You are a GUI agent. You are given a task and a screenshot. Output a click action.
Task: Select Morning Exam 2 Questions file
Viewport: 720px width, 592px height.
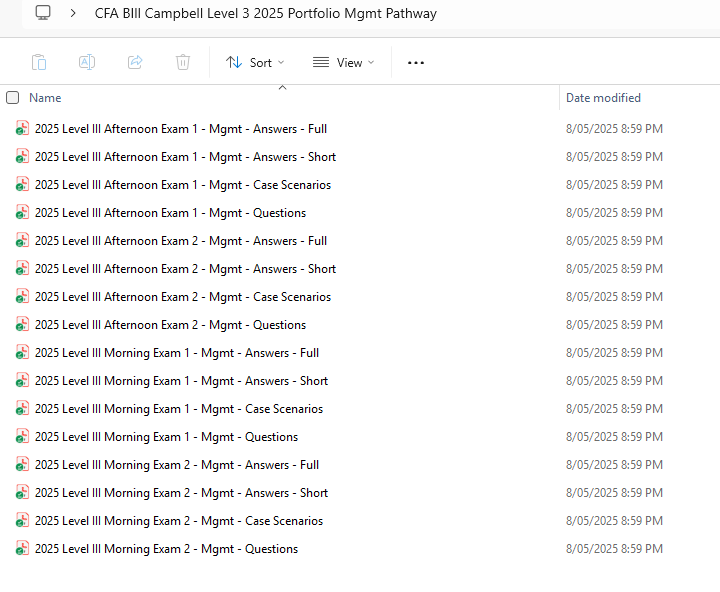[x=166, y=549]
